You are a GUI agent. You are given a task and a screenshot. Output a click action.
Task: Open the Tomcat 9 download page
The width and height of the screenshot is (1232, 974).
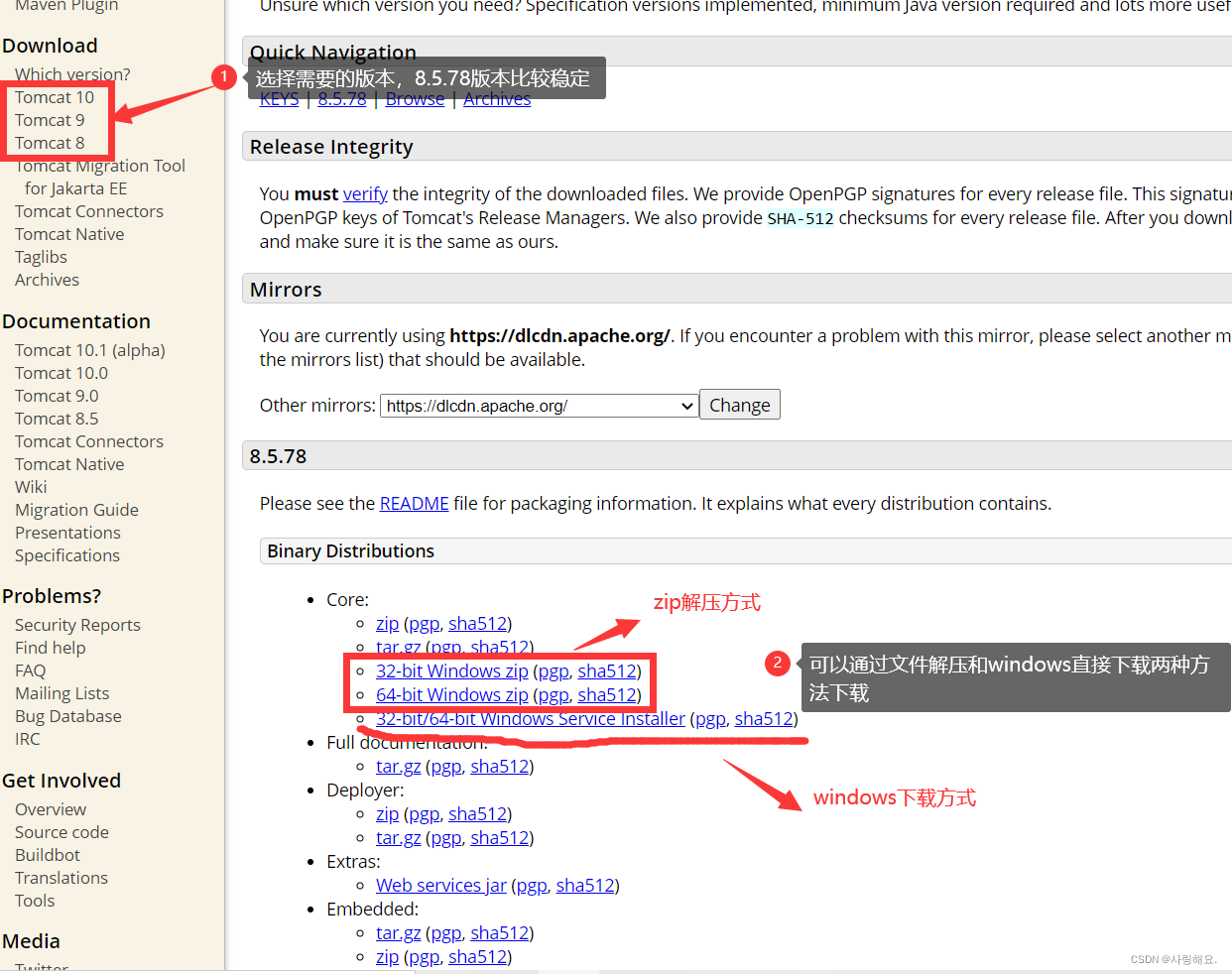[x=50, y=120]
